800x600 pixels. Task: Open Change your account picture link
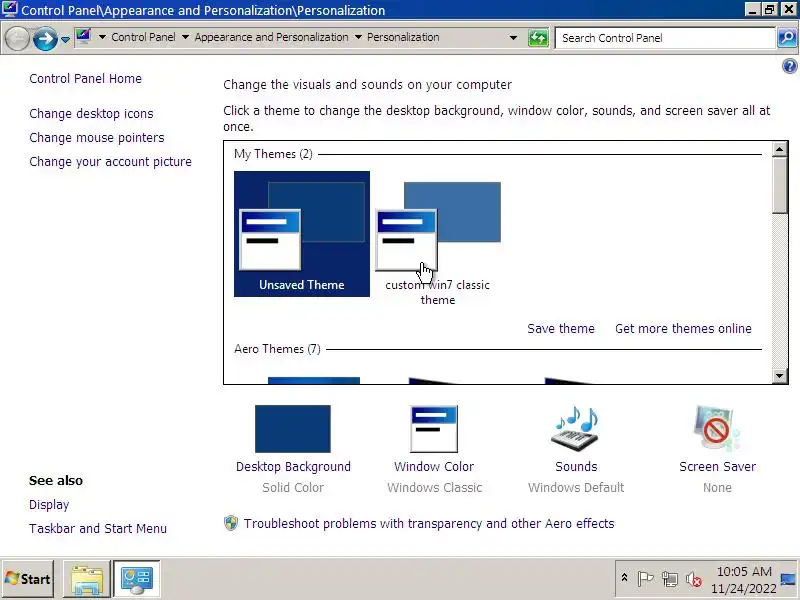click(111, 162)
